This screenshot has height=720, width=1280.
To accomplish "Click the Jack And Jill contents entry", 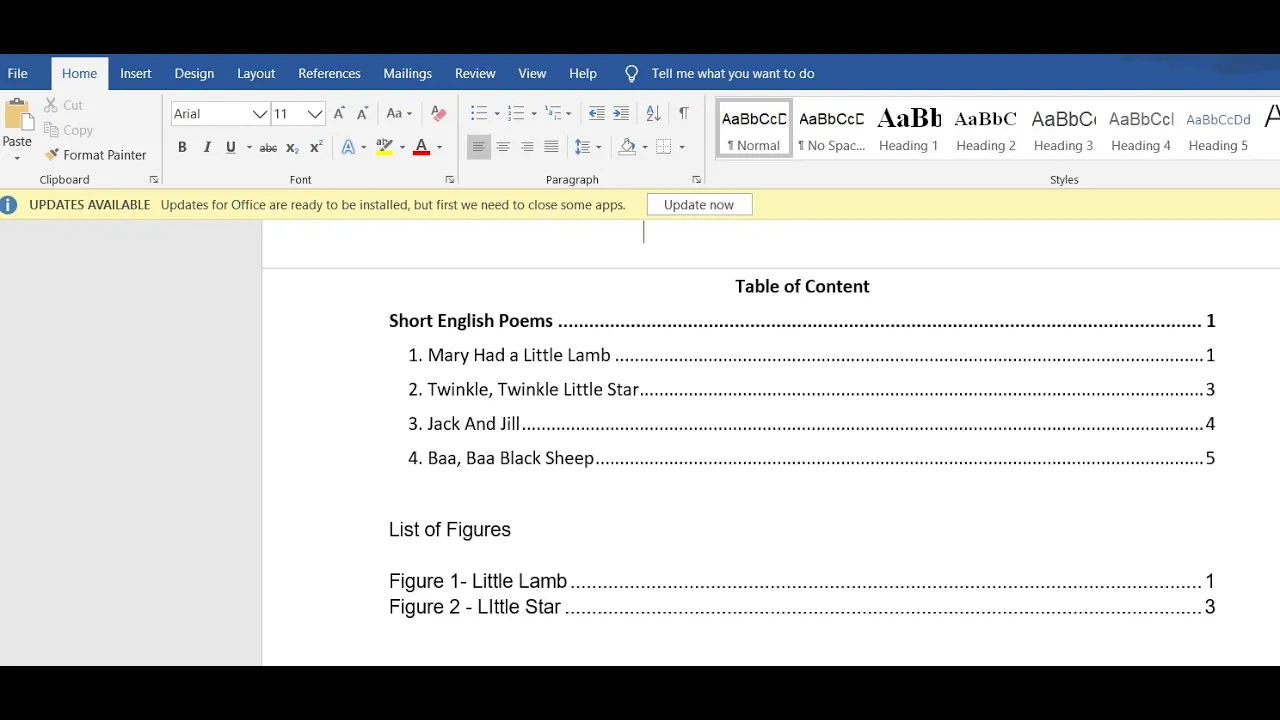I will pos(811,424).
